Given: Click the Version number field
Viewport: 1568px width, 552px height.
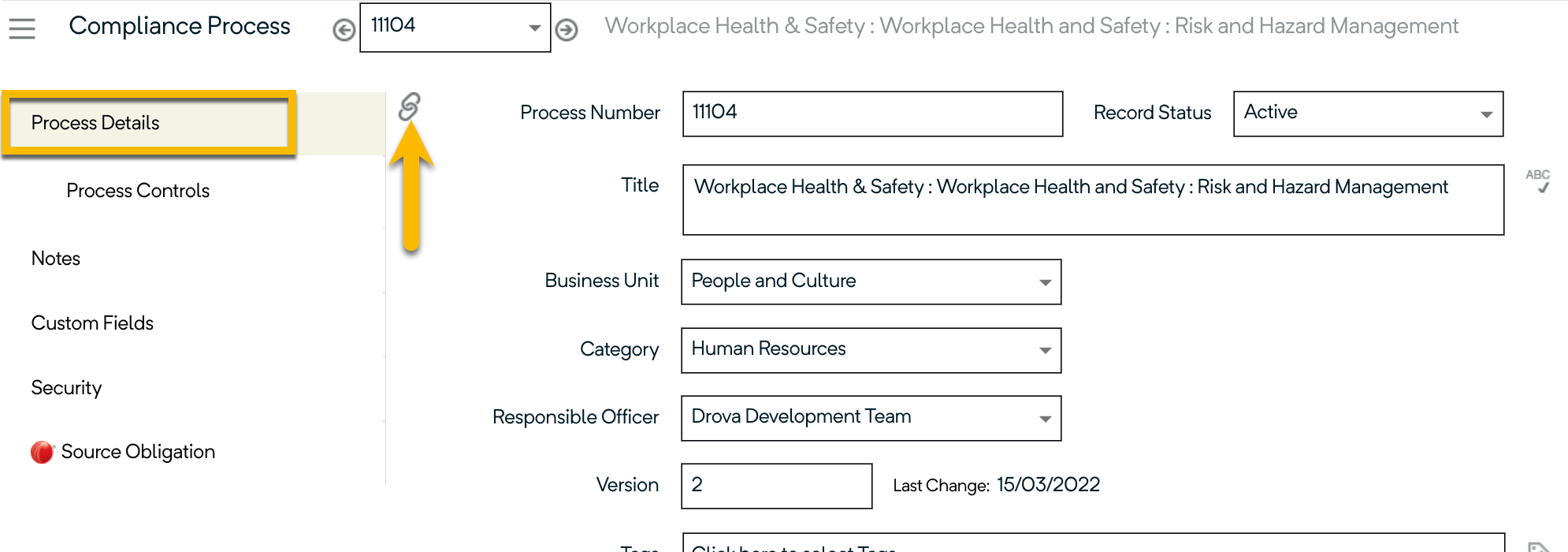Looking at the screenshot, I should [775, 486].
